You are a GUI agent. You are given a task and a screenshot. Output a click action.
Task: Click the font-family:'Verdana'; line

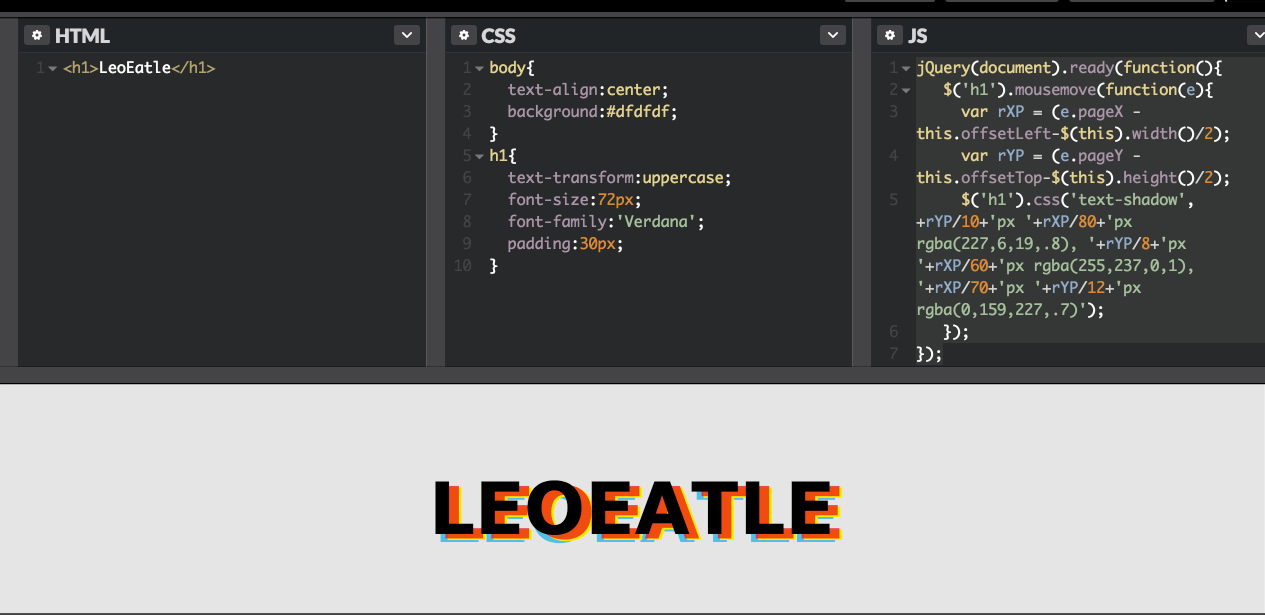coord(606,222)
